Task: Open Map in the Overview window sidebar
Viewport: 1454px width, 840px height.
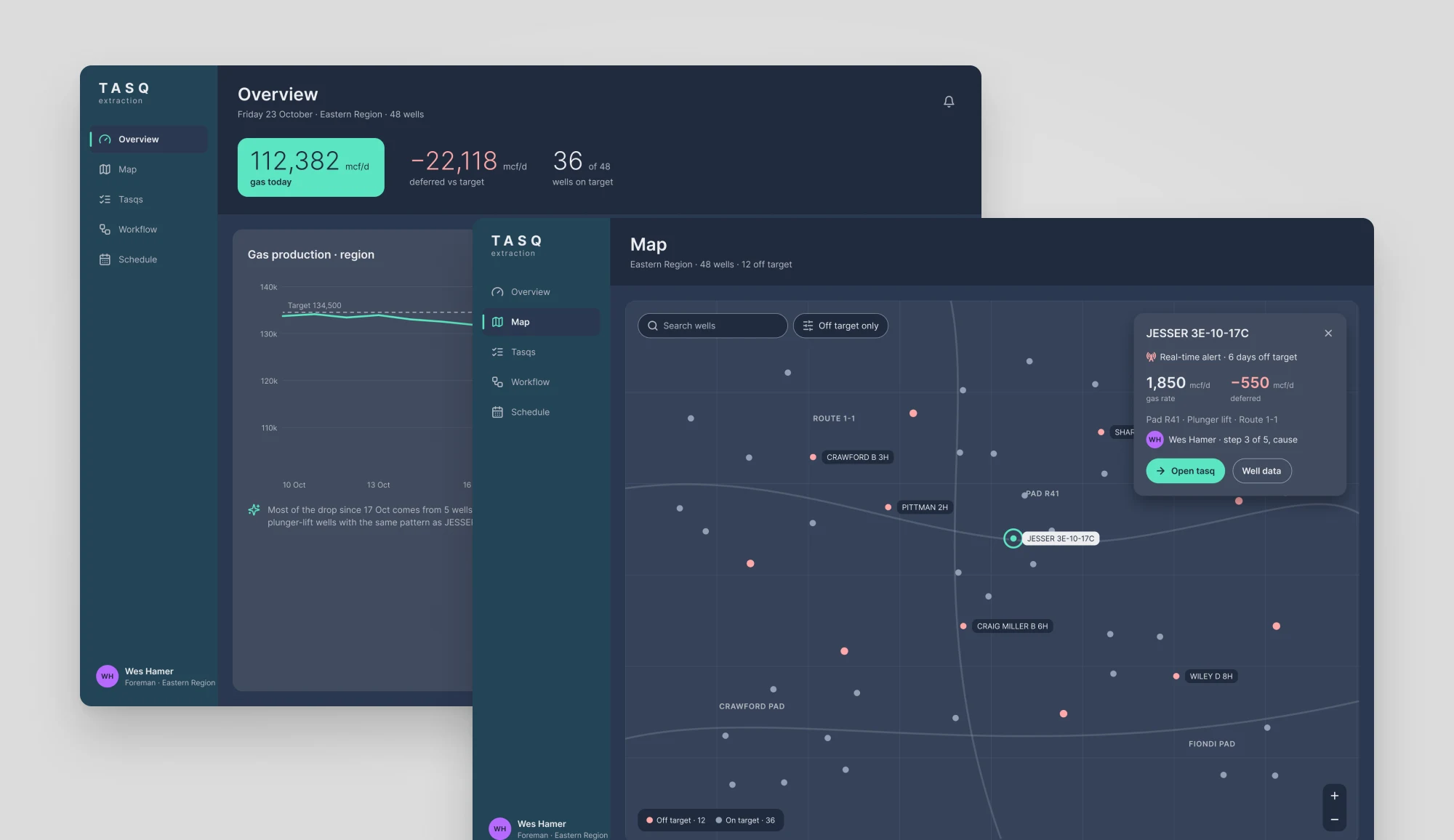Action: (149, 169)
